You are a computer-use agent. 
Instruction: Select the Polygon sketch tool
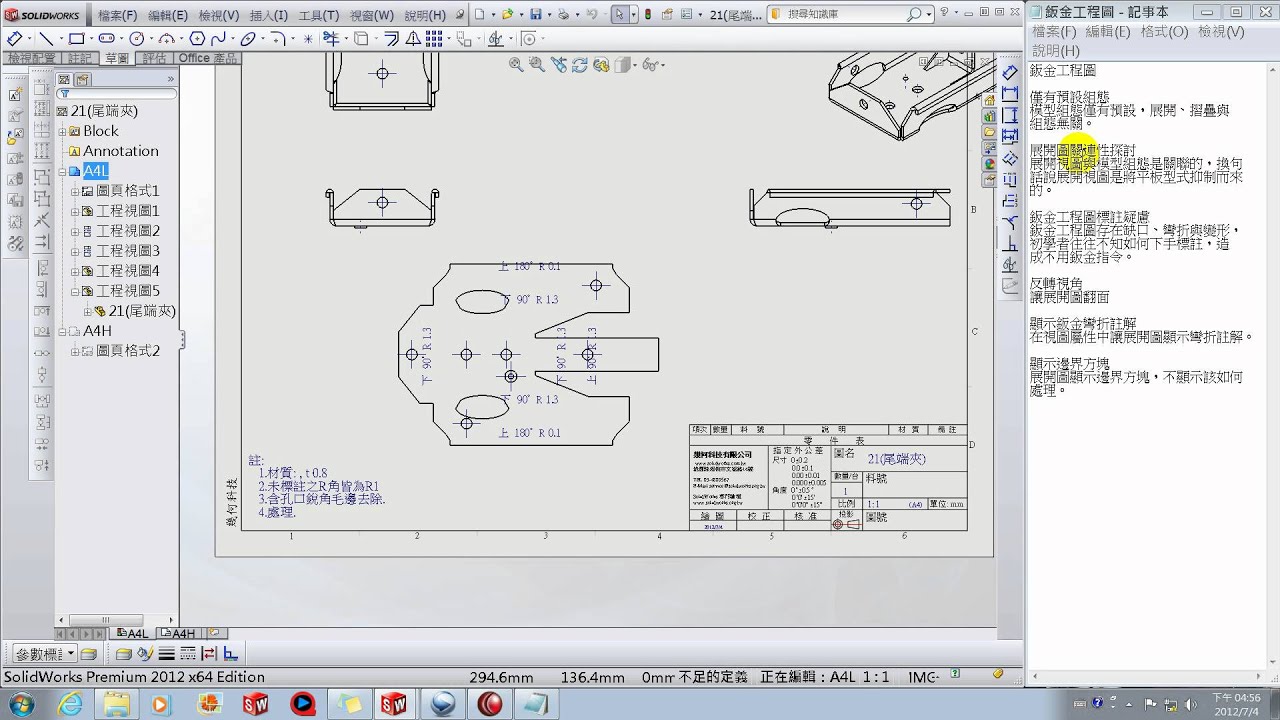pyautogui.click(x=197, y=38)
